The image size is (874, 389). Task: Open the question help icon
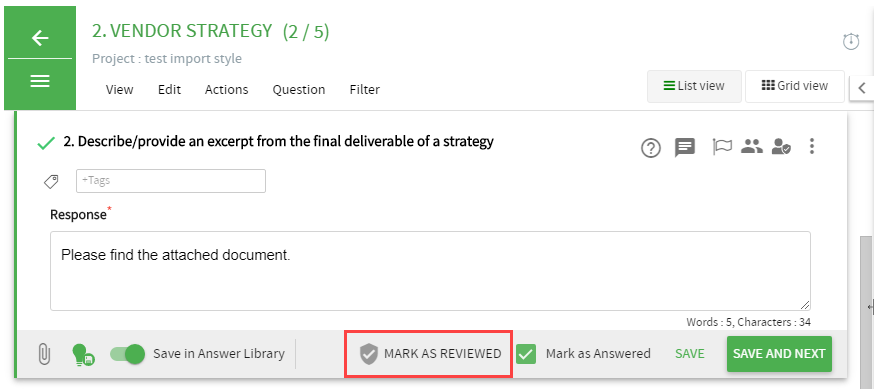pos(650,148)
